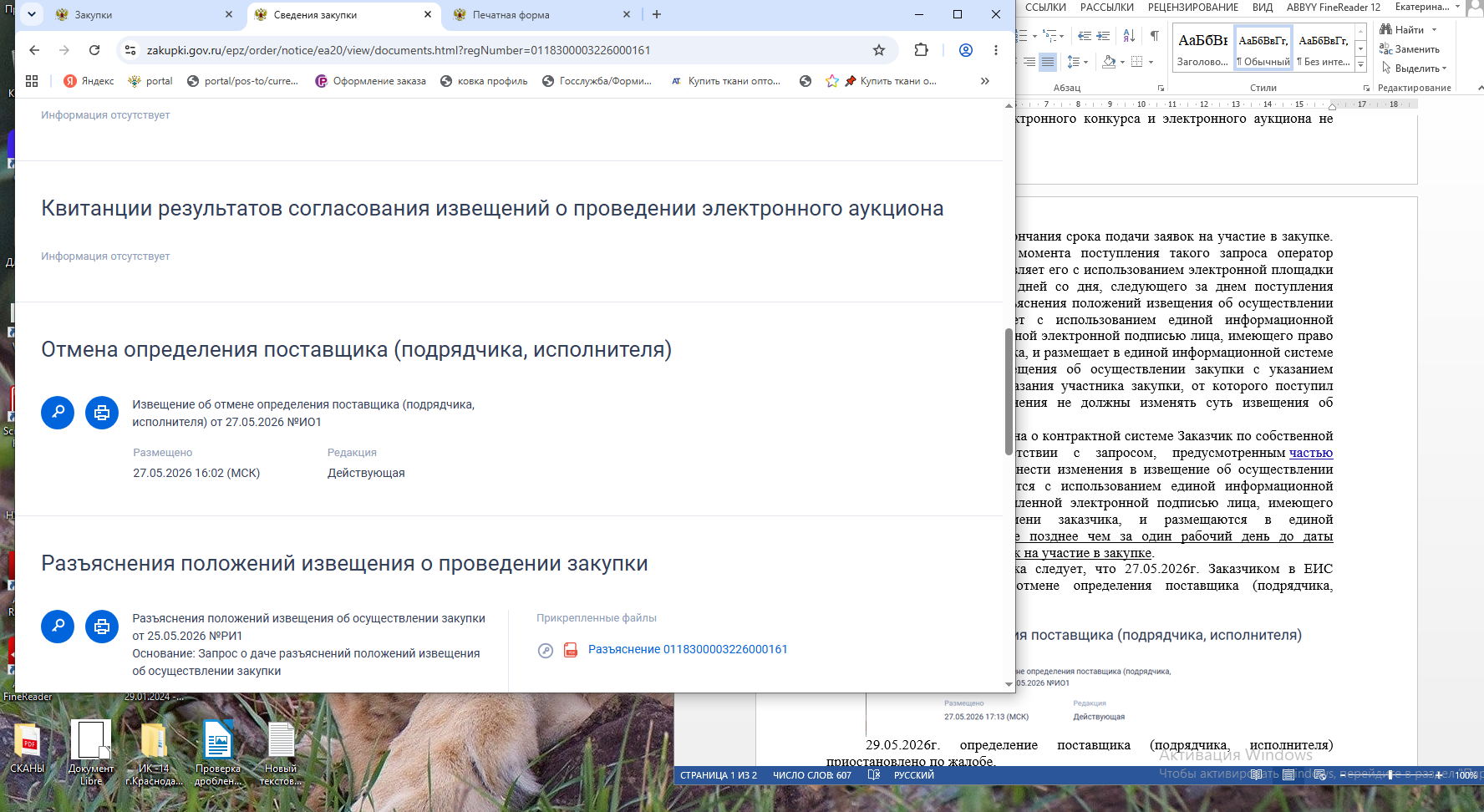Justify text in Word paragraph group
The image size is (1484, 812).
pos(1048,62)
